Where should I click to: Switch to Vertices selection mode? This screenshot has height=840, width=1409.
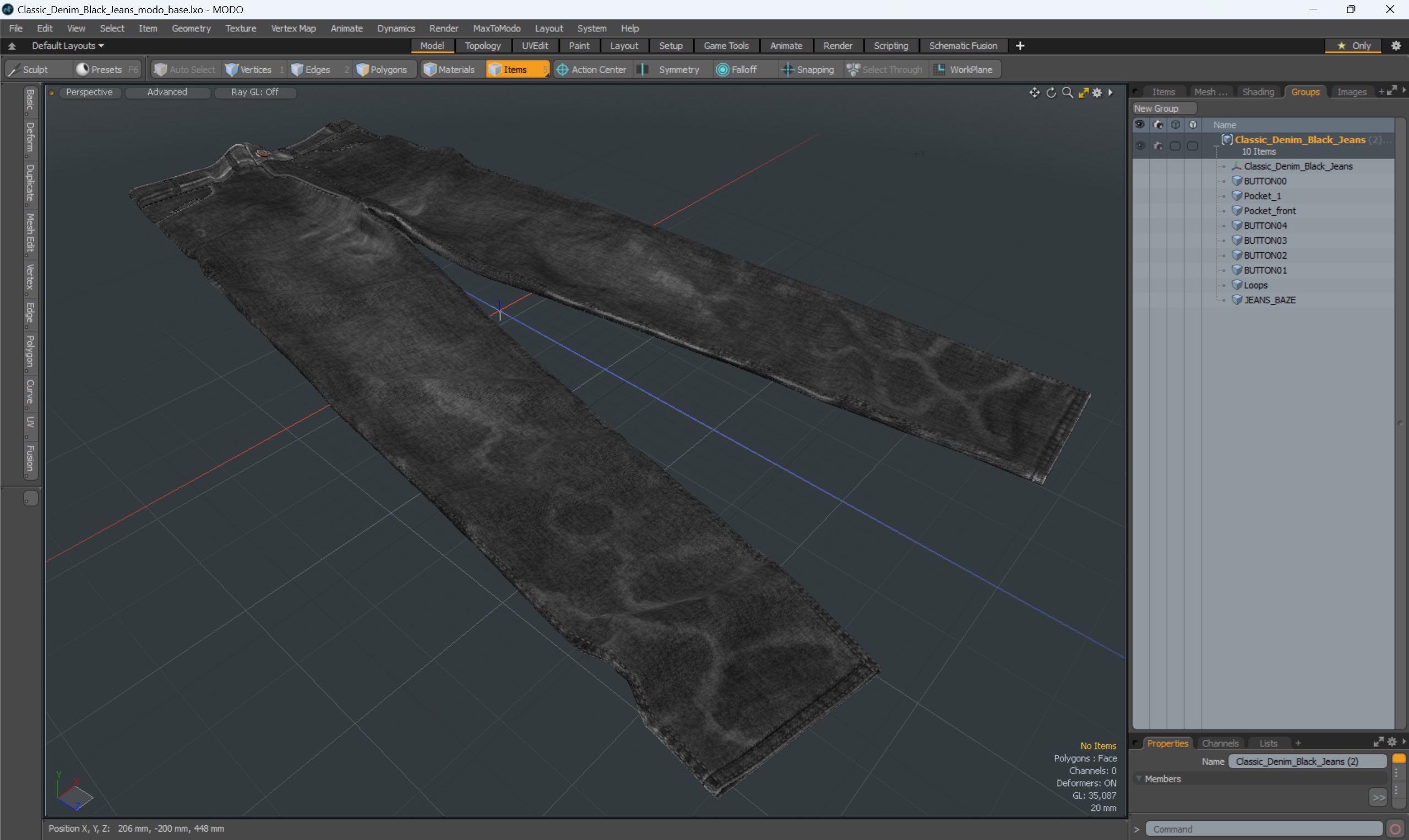[x=254, y=69]
